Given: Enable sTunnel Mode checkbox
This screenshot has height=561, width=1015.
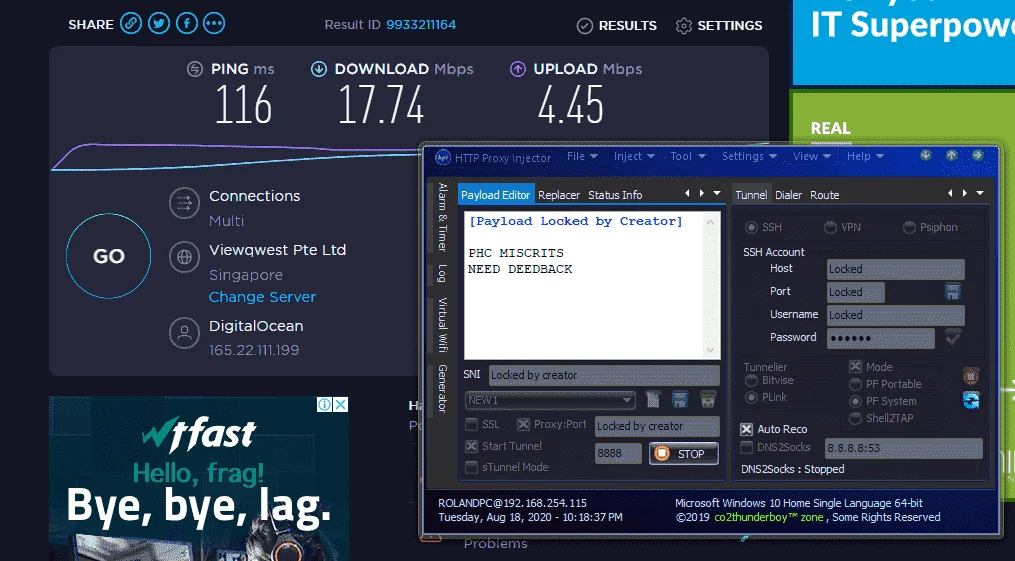Looking at the screenshot, I should pos(471,467).
